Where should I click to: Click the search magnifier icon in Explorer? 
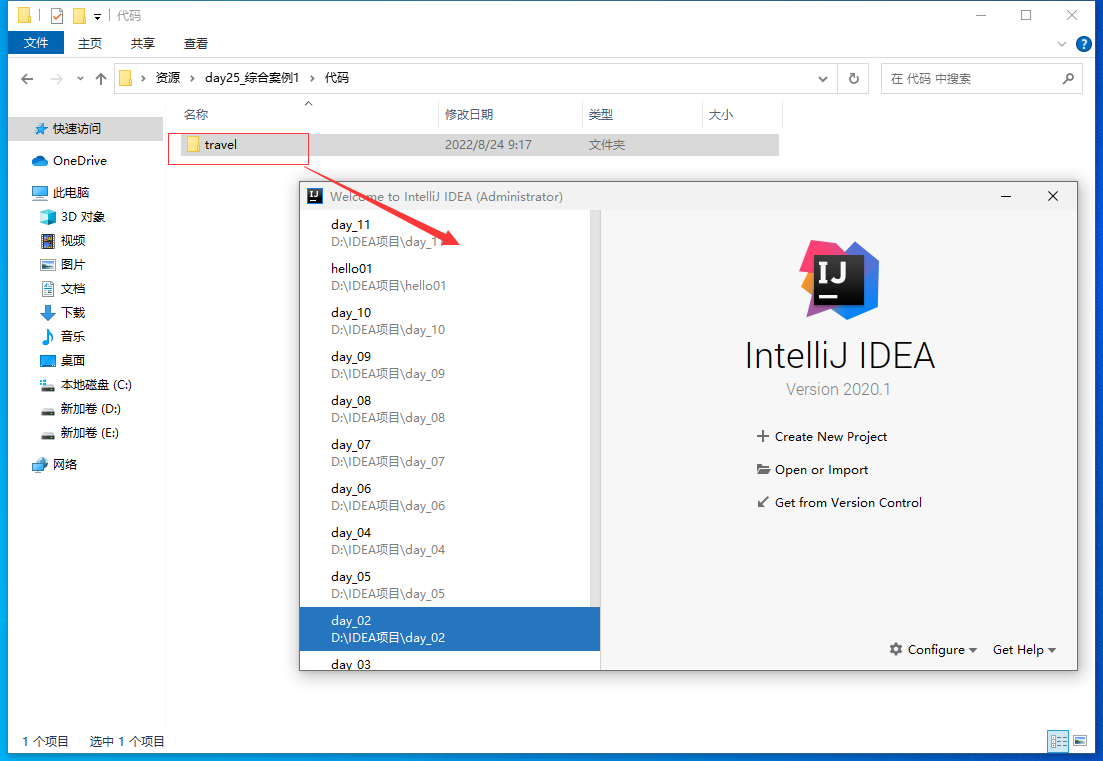click(1068, 78)
